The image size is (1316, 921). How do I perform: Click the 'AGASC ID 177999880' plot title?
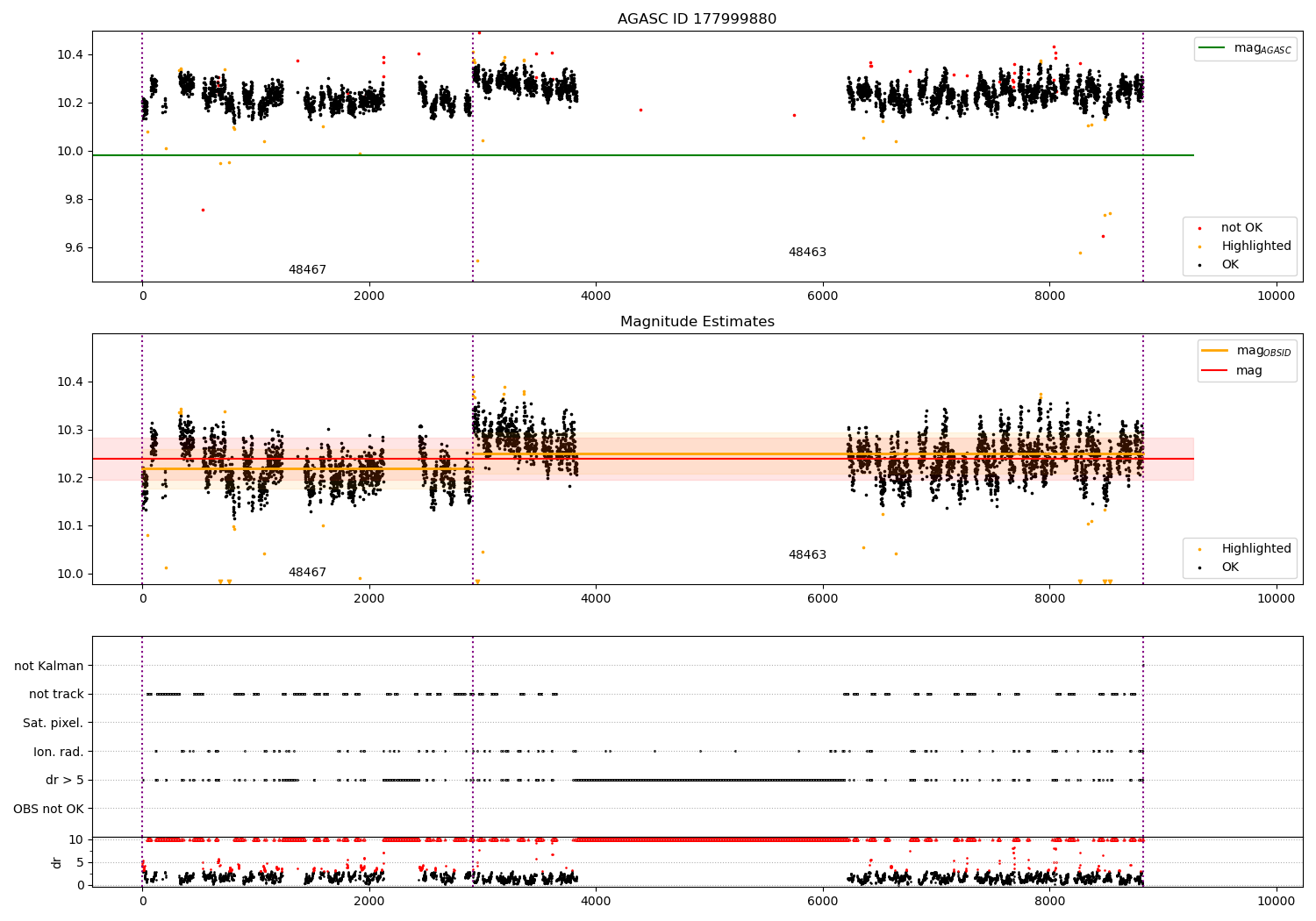(697, 19)
